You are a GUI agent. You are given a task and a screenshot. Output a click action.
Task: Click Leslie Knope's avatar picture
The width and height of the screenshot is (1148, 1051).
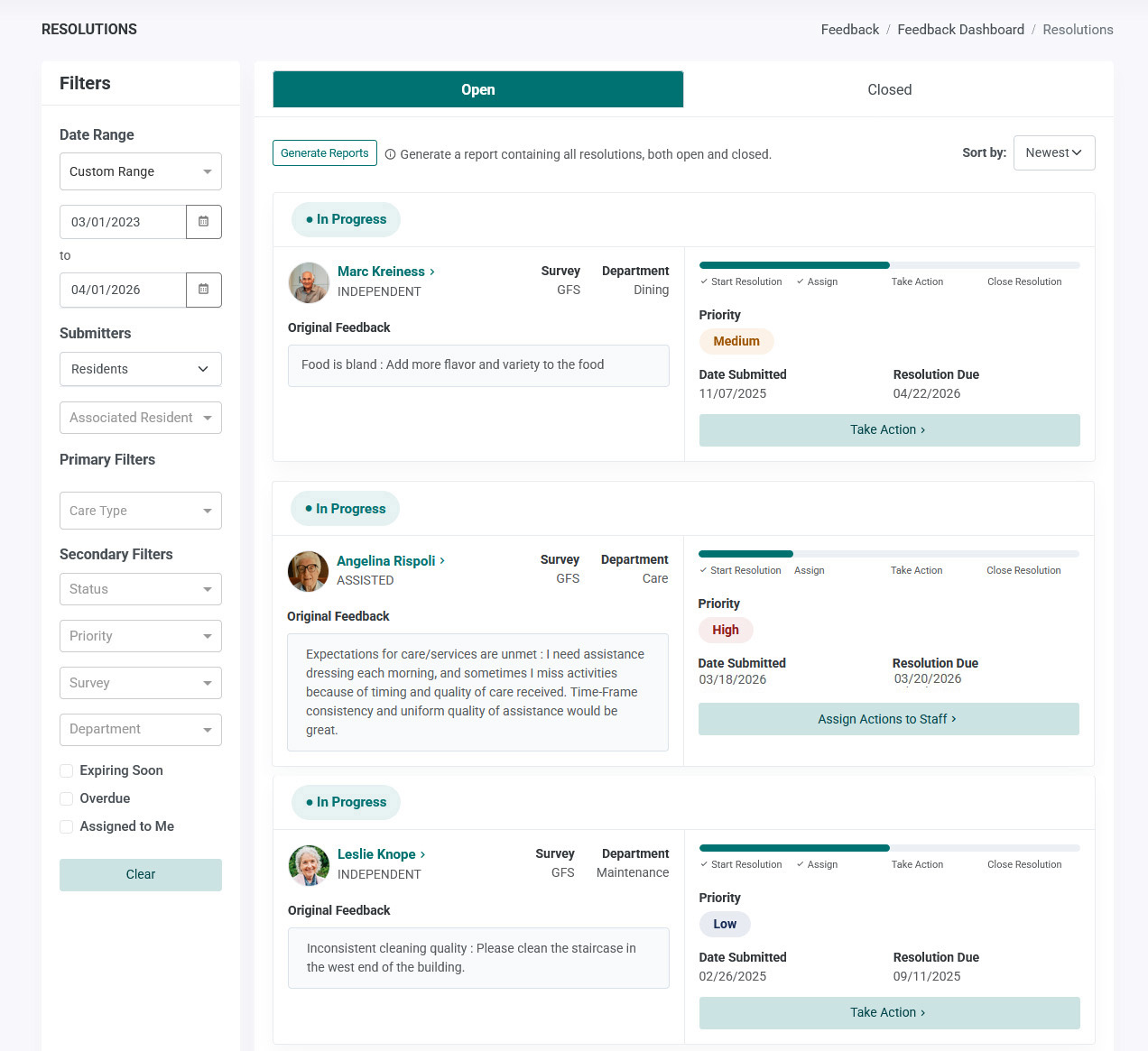point(309,865)
